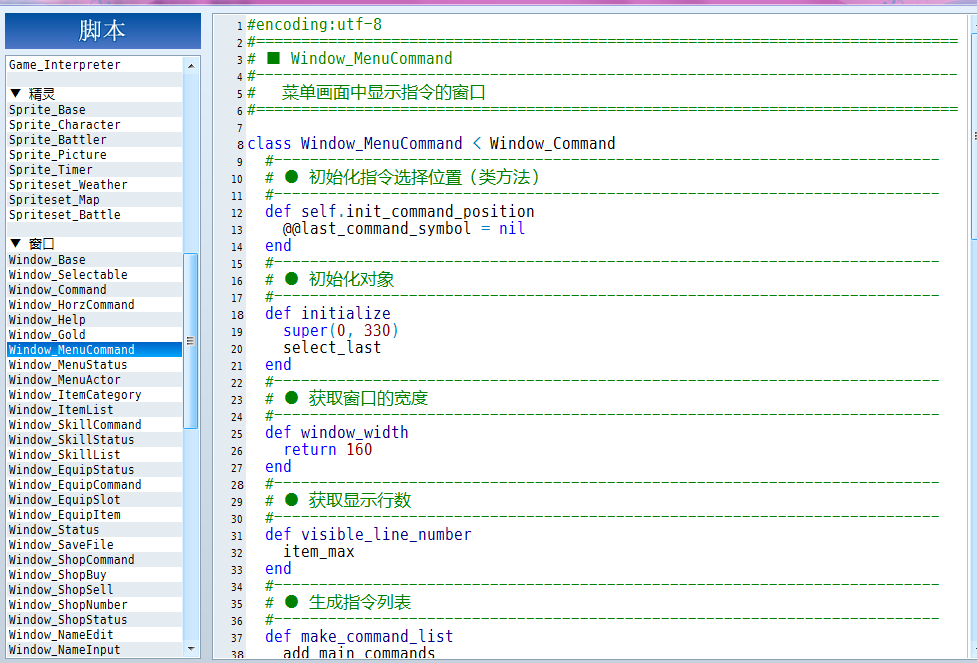
Task: Click the script list scrollbar thumb
Action: tap(191, 341)
